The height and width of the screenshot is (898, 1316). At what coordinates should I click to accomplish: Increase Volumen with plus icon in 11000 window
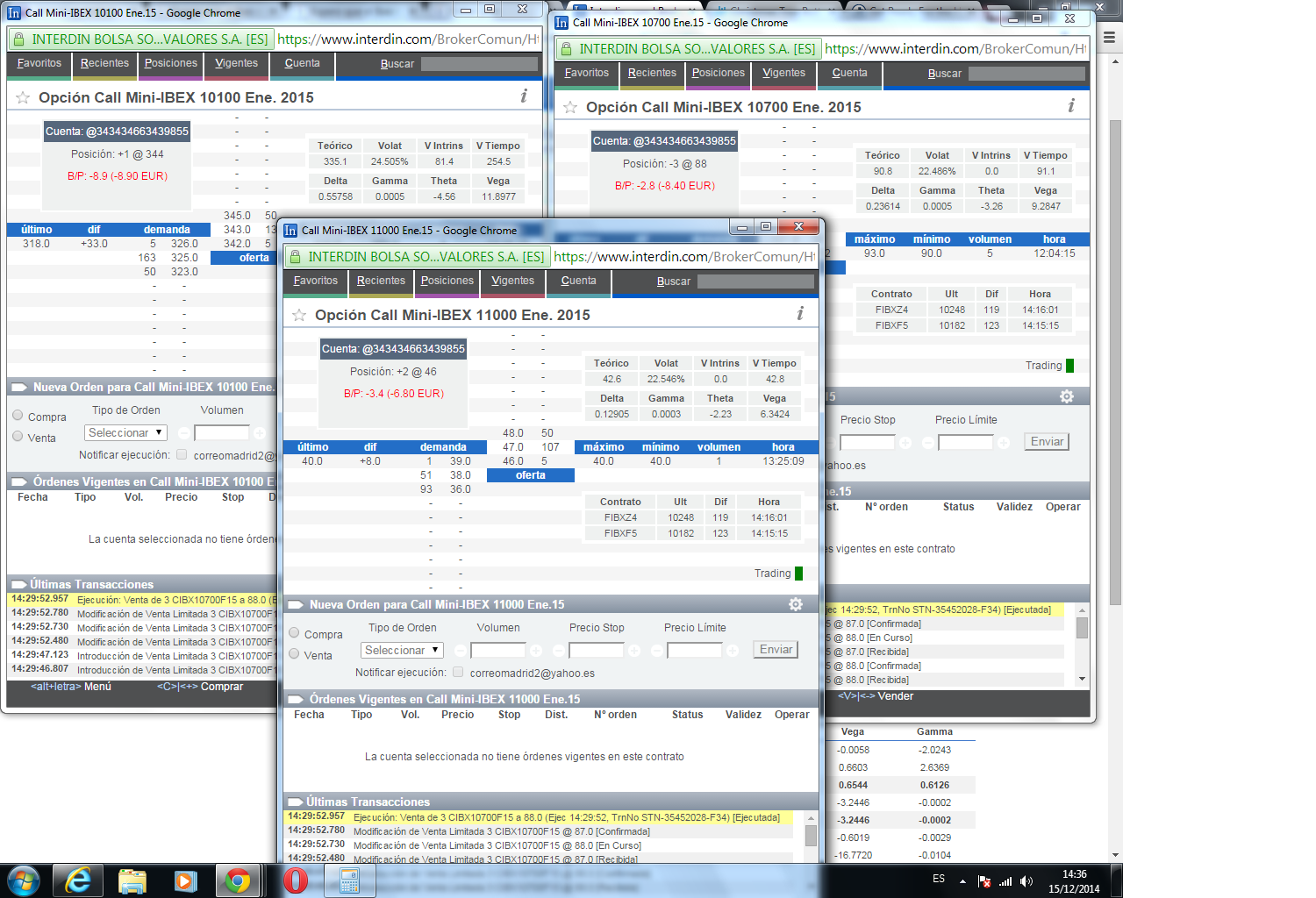[536, 651]
